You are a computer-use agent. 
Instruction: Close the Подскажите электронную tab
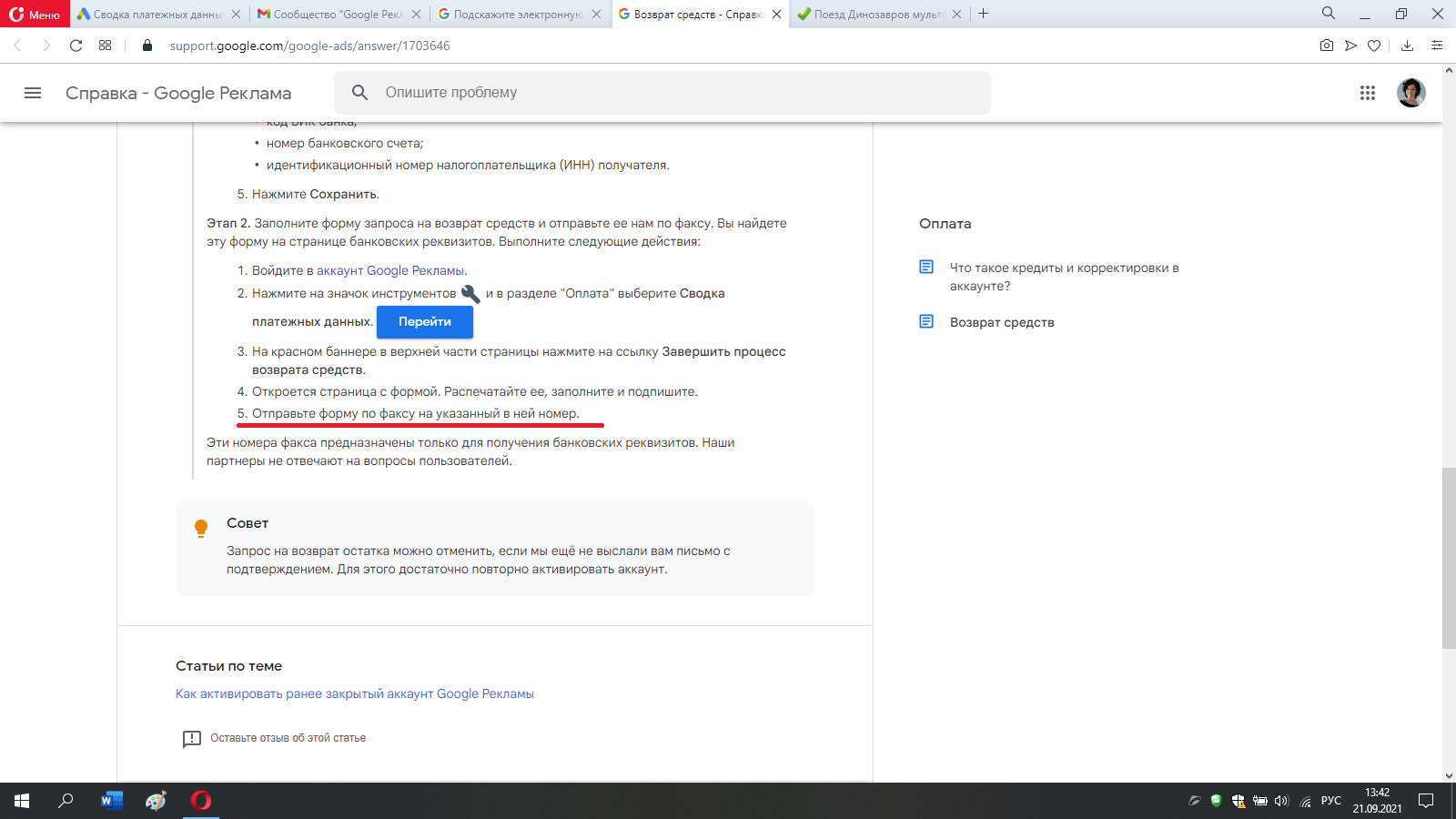pos(596,15)
